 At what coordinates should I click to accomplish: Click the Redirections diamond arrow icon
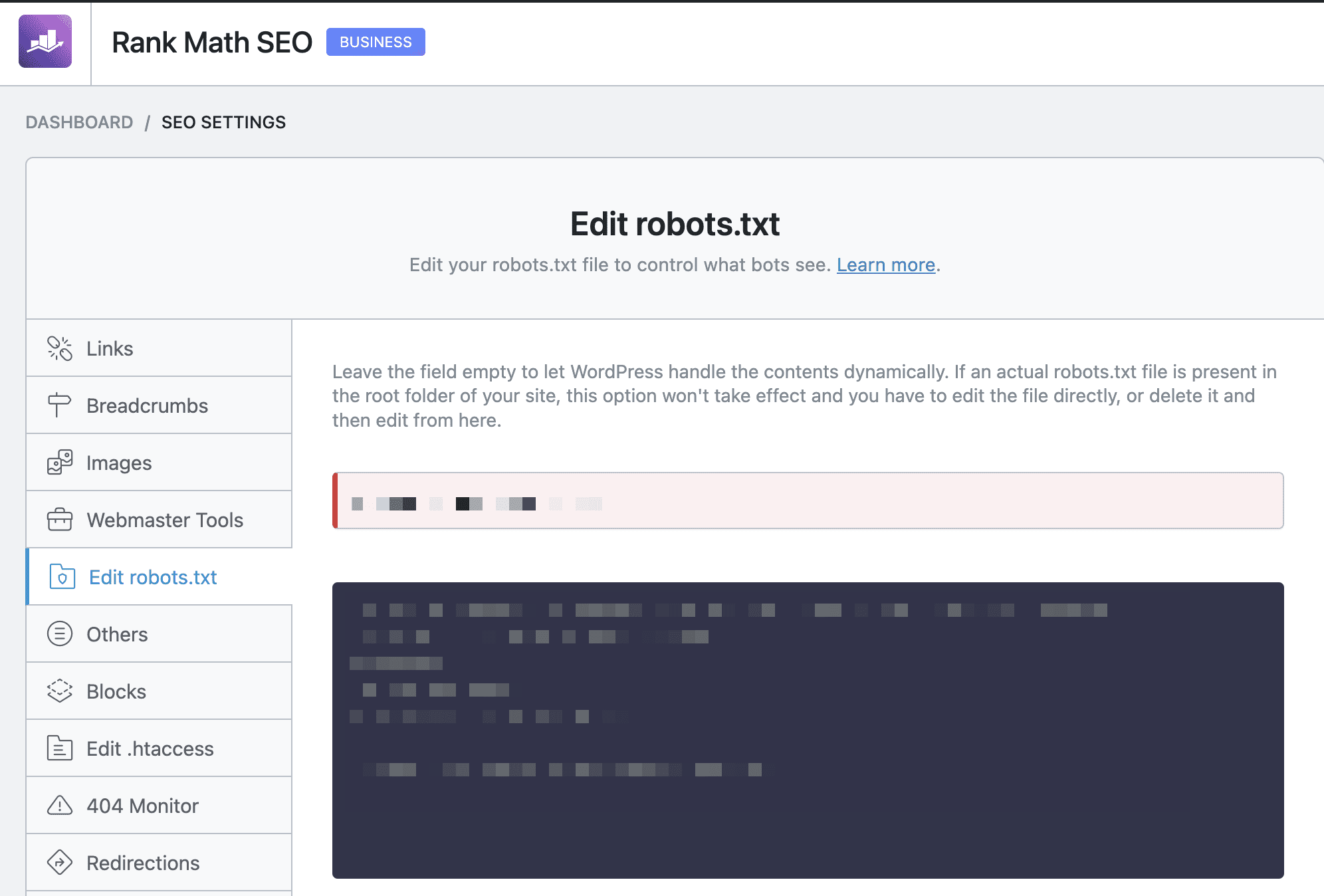[x=59, y=863]
